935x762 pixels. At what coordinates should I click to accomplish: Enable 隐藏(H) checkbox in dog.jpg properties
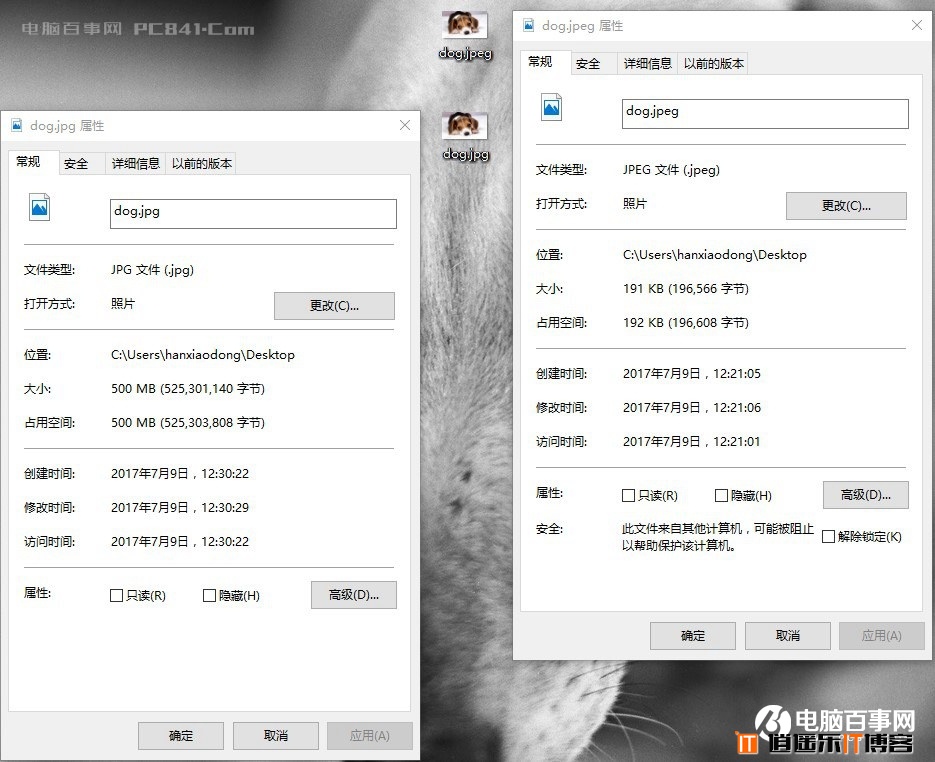click(209, 596)
